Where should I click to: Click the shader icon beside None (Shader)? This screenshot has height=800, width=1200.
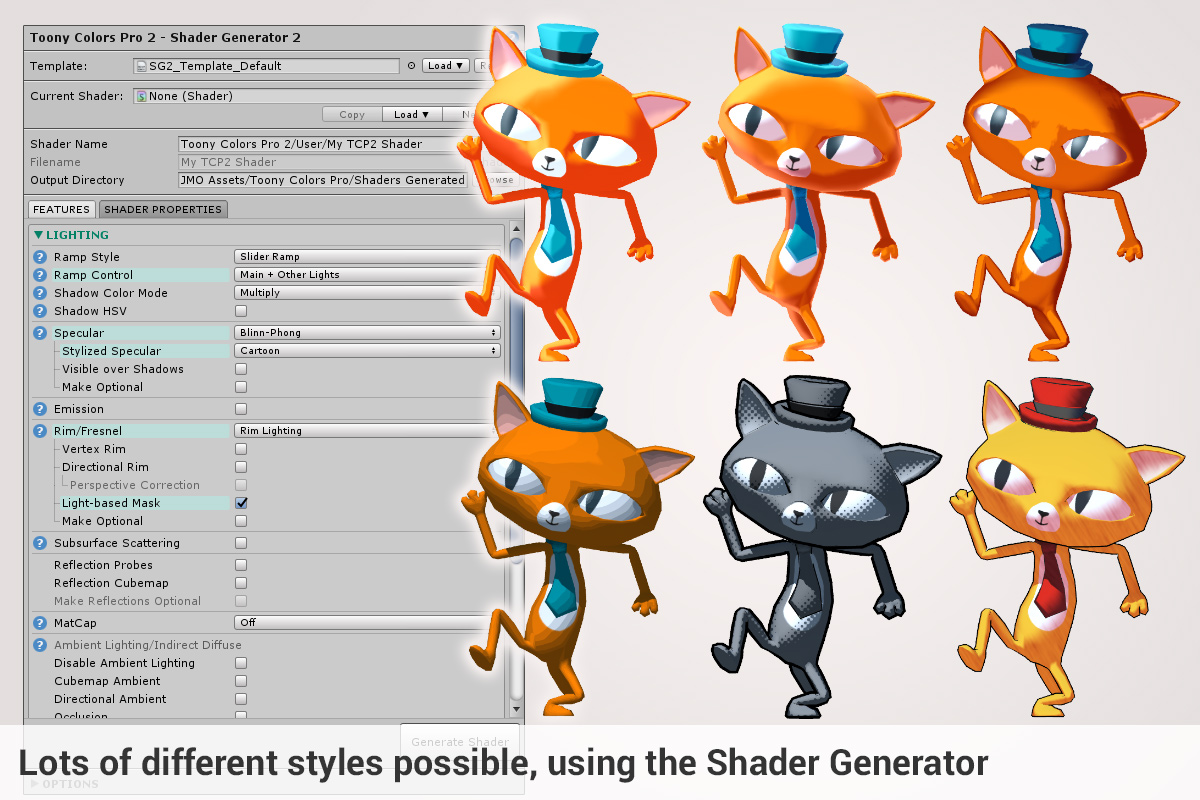pos(142,96)
